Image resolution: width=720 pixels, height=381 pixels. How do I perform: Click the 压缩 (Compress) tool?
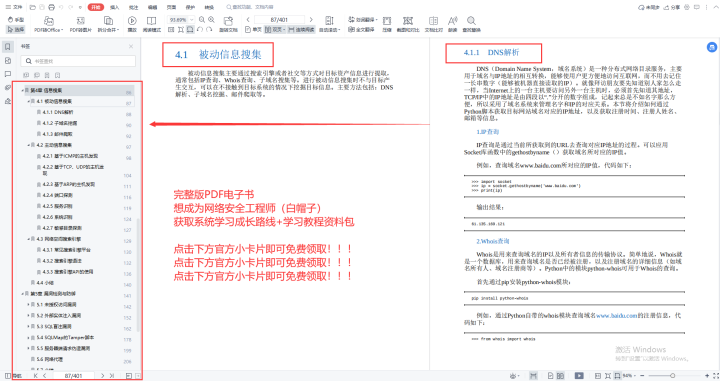tap(387, 24)
